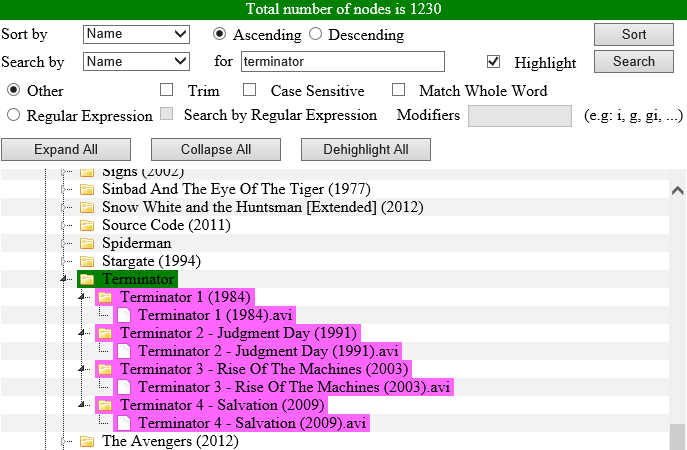Collapse the Terminator 4 - Salvation node
The image size is (687, 450).
click(x=82, y=404)
